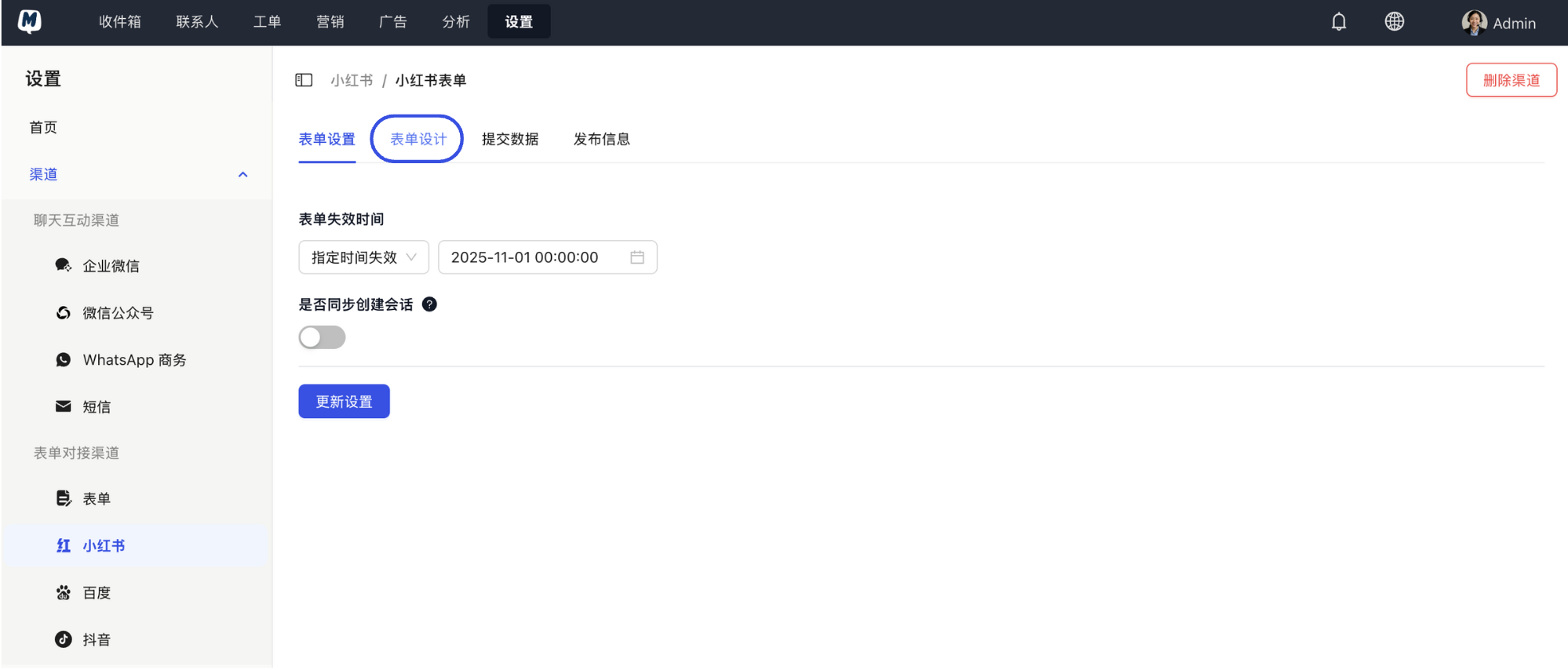Switch to the 表单设计 tab
Image resolution: width=1568 pixels, height=670 pixels.
[x=418, y=139]
